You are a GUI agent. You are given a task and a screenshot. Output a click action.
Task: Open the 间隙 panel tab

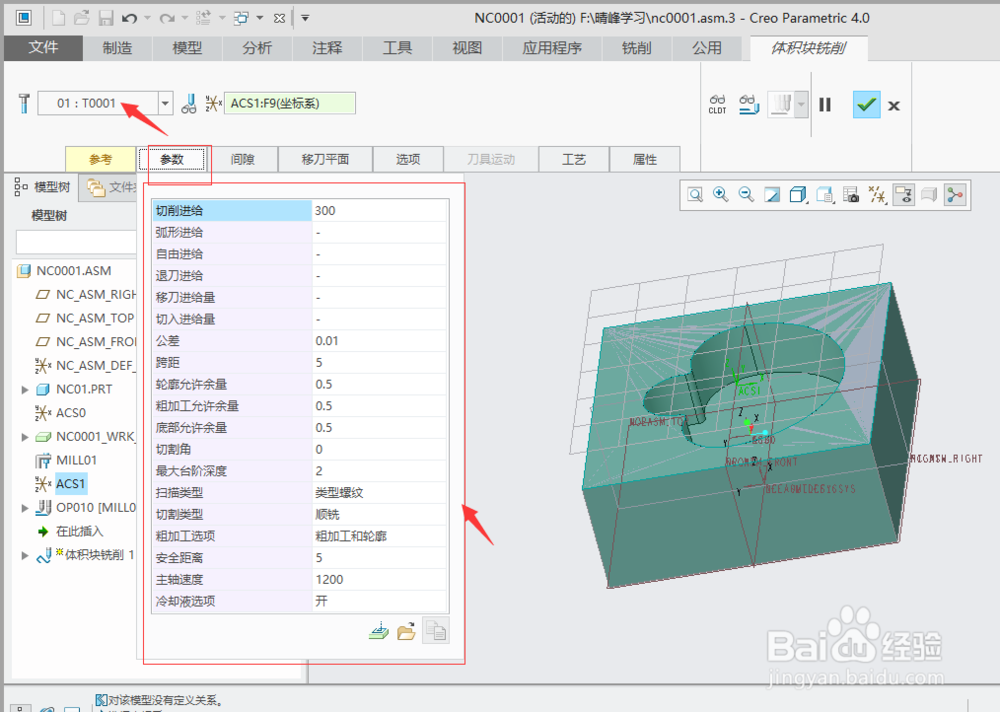pyautogui.click(x=243, y=159)
